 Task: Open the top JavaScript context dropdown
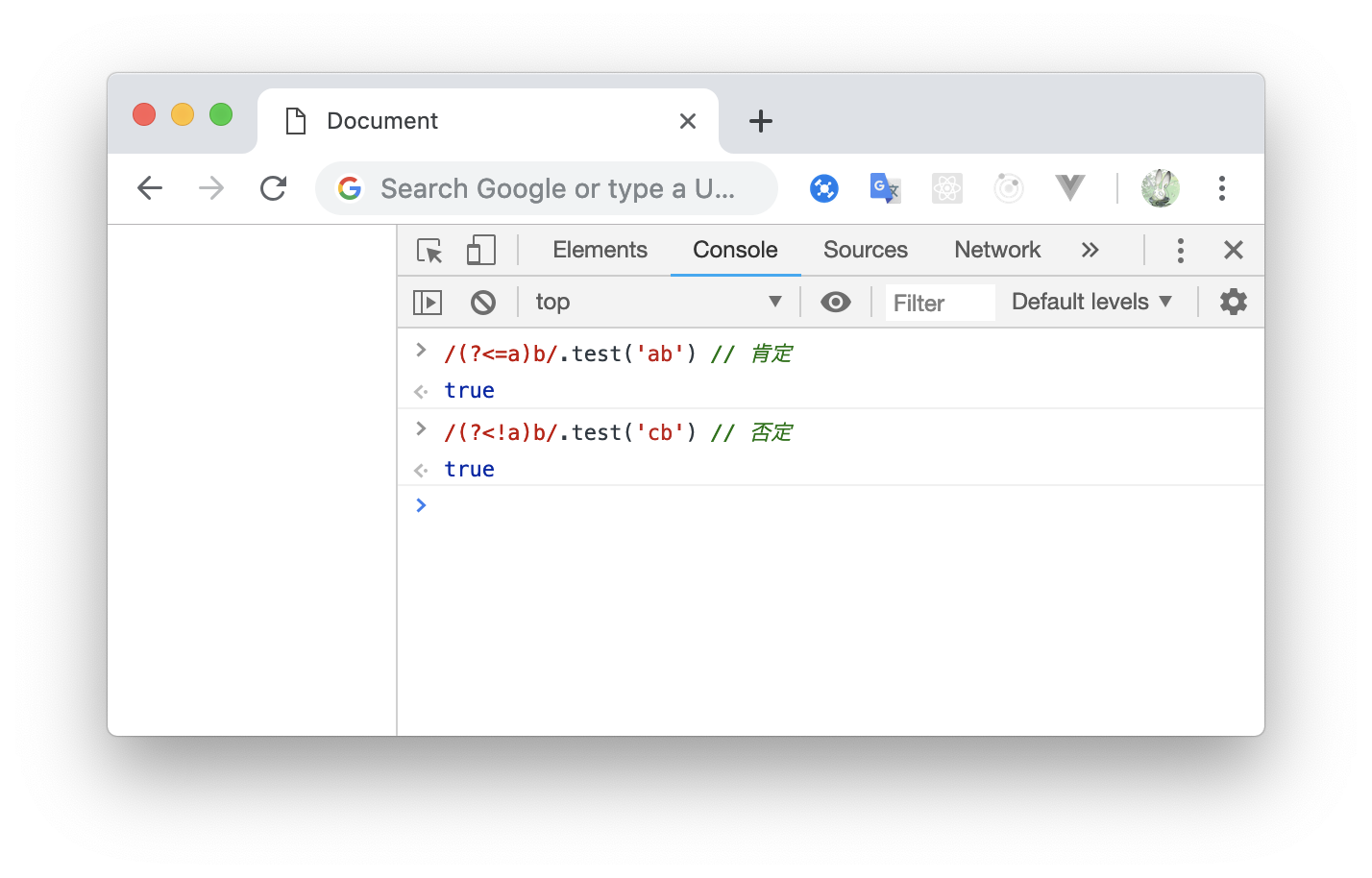(658, 303)
